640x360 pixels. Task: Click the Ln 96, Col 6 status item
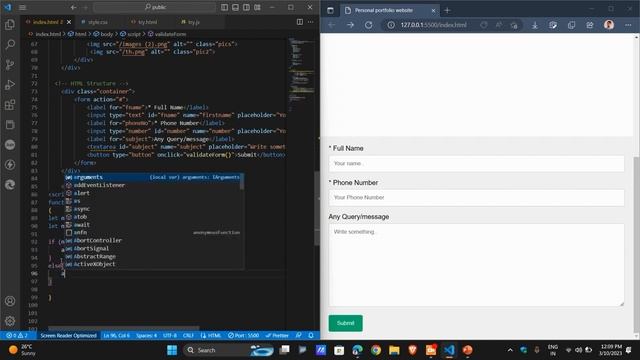(116, 336)
